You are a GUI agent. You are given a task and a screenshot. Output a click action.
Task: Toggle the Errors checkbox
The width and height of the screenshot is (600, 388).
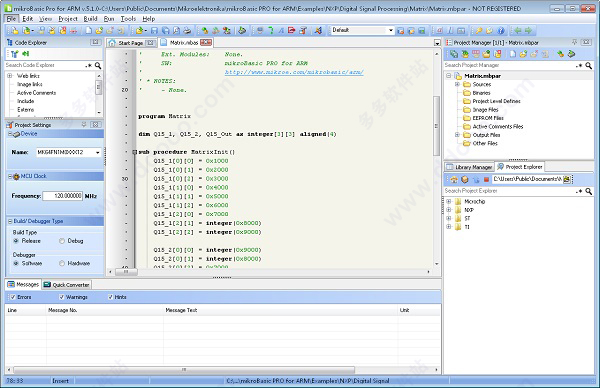tap(13, 297)
